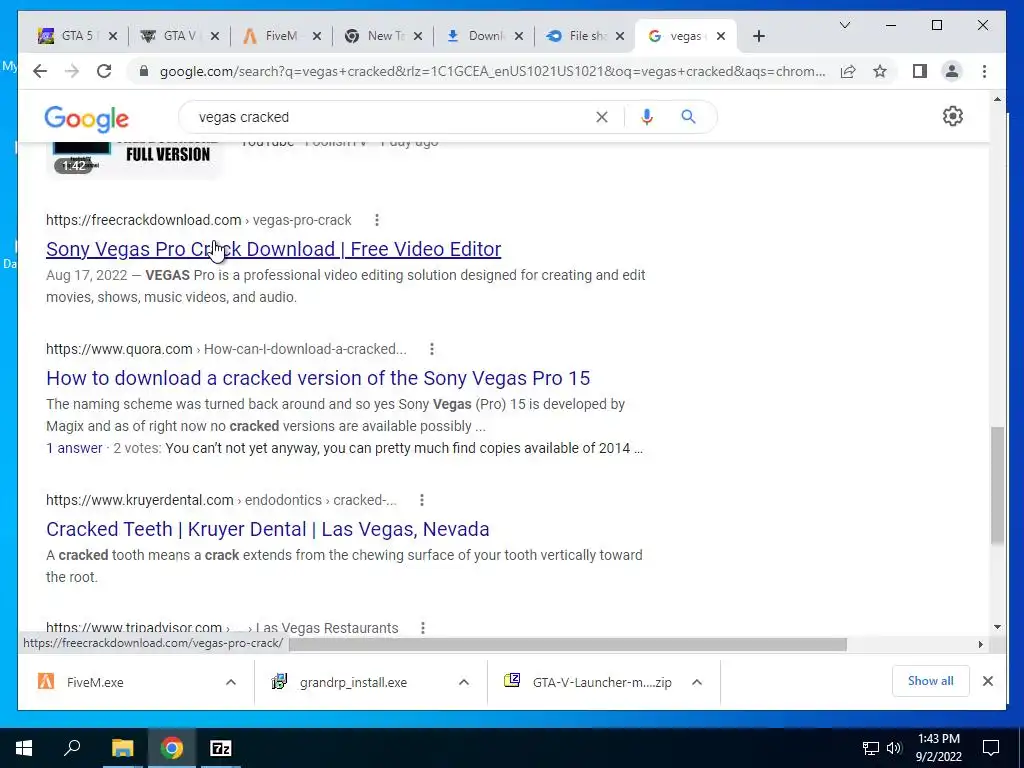Image resolution: width=1024 pixels, height=768 pixels.
Task: Switch to the Download tab
Action: click(476, 36)
